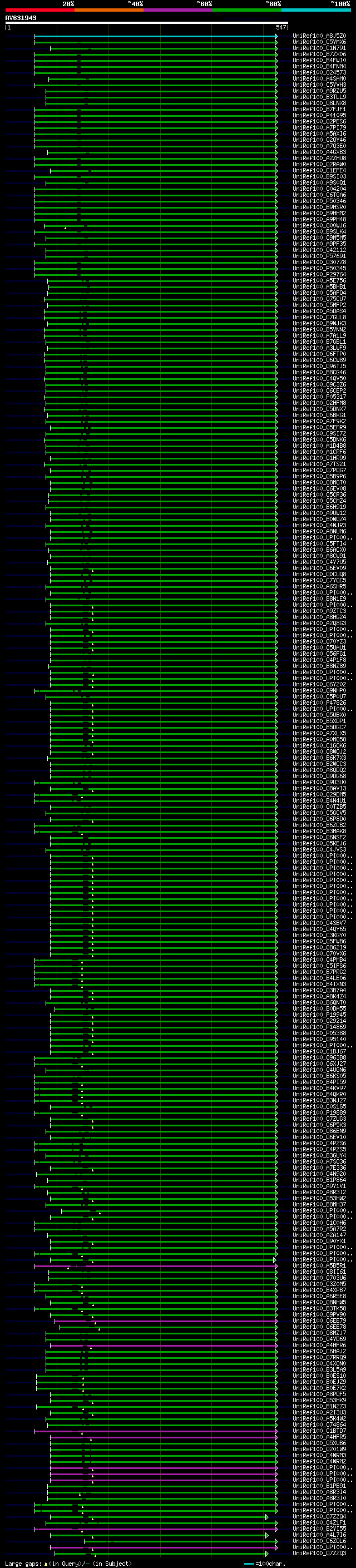Click UniRef100_C6TGA6 hit name
This screenshot has height=1568, width=356.
319,195
